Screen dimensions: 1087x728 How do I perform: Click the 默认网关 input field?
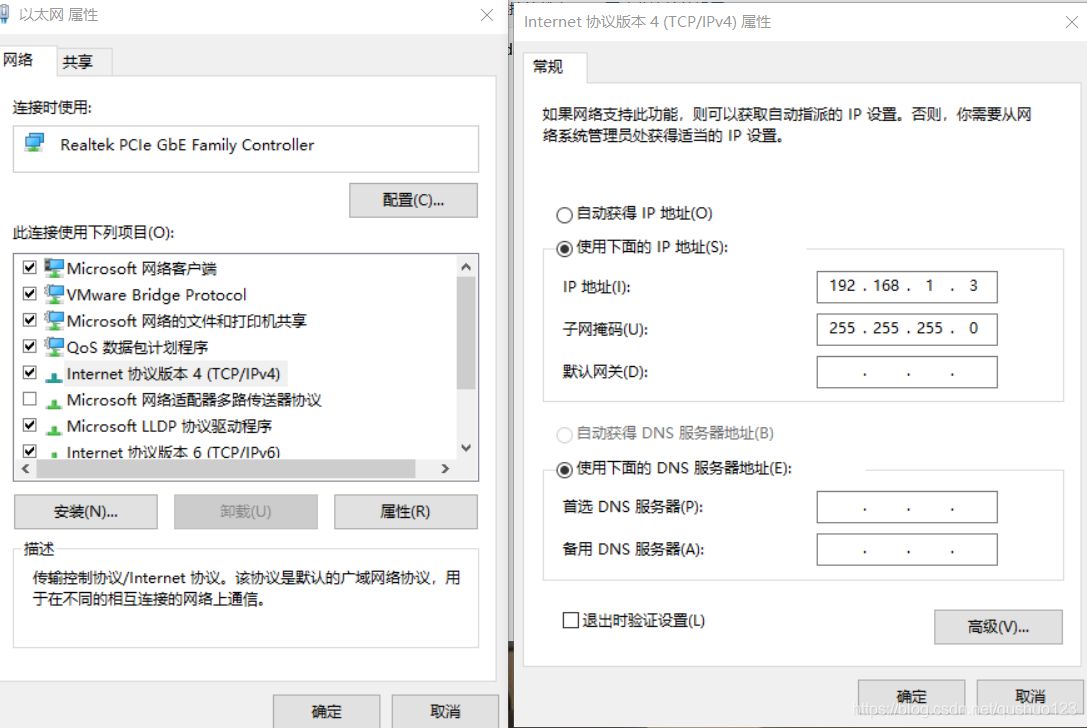tap(907, 372)
